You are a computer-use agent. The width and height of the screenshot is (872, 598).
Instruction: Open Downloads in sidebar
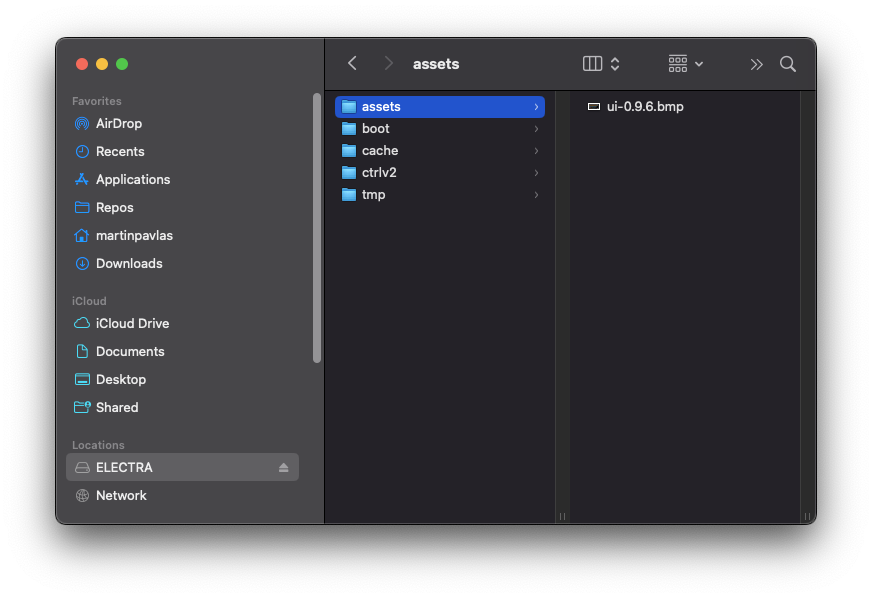point(182,263)
